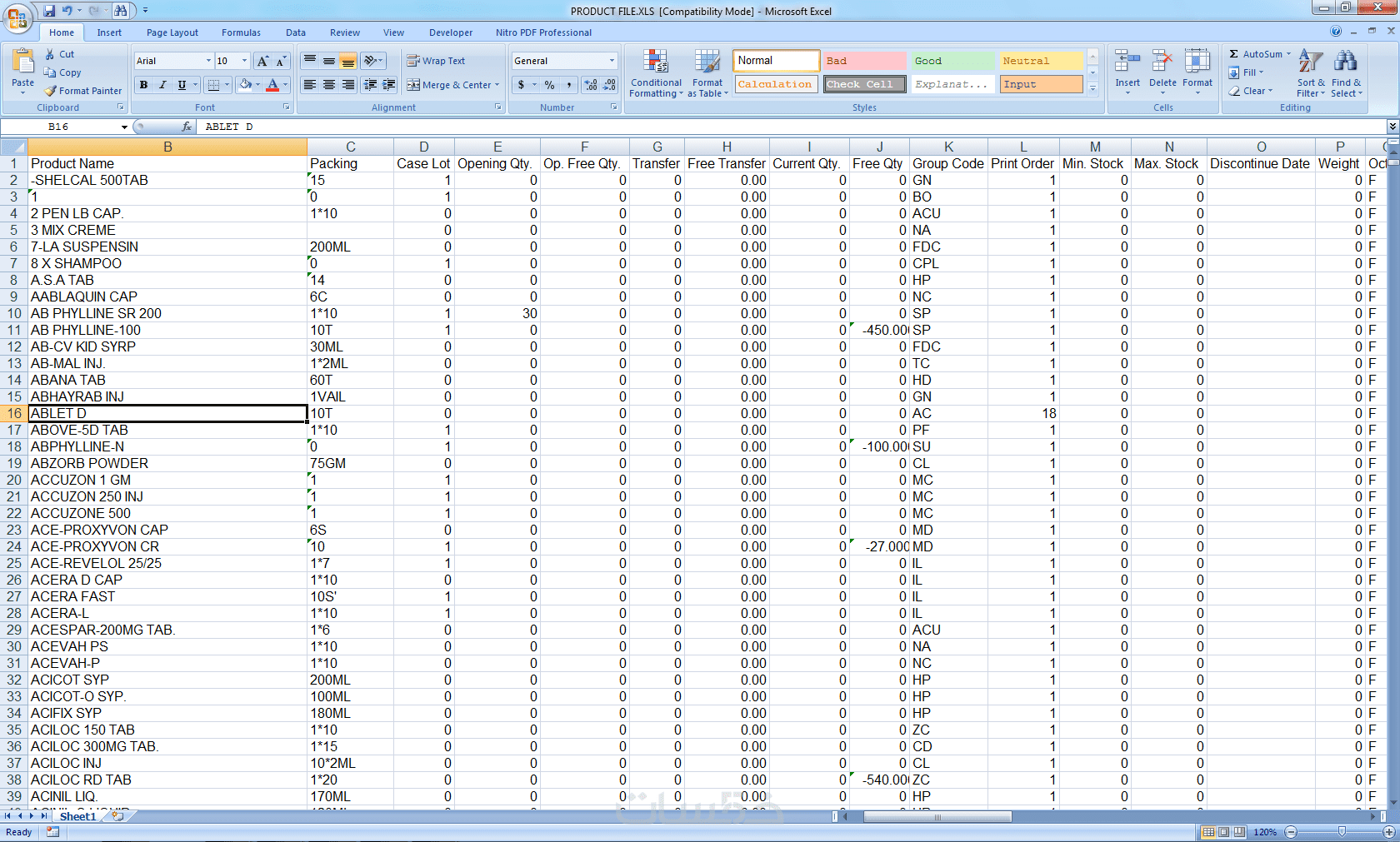Click Find & Select binoculars icon

(x=1345, y=62)
